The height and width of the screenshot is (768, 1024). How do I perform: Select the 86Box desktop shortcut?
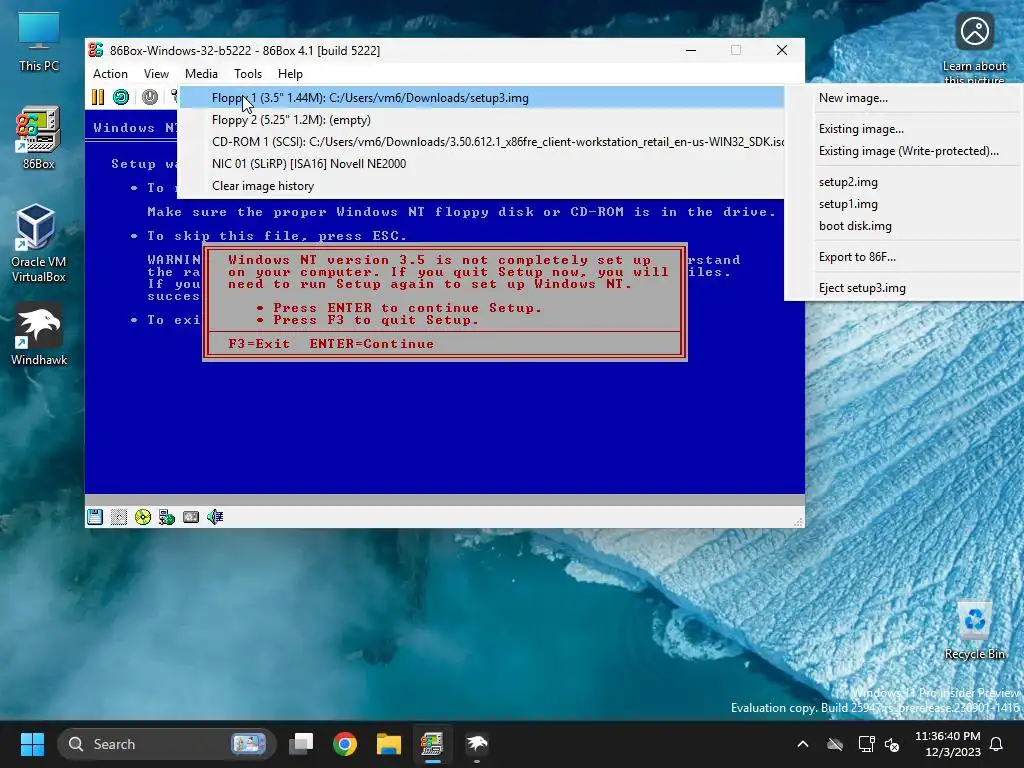coord(39,138)
